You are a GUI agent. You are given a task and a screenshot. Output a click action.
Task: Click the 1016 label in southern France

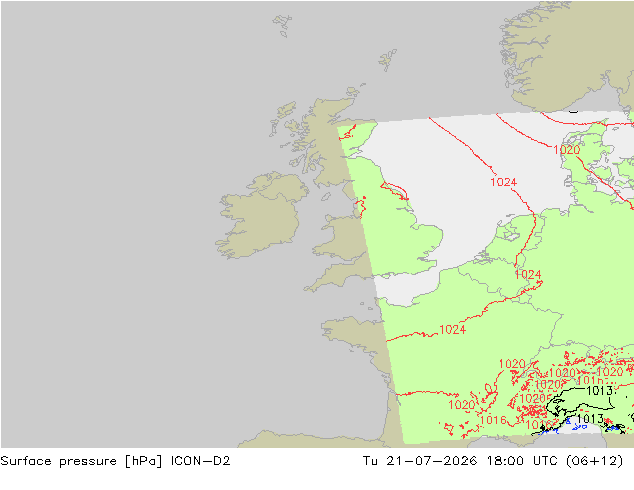coord(493,420)
